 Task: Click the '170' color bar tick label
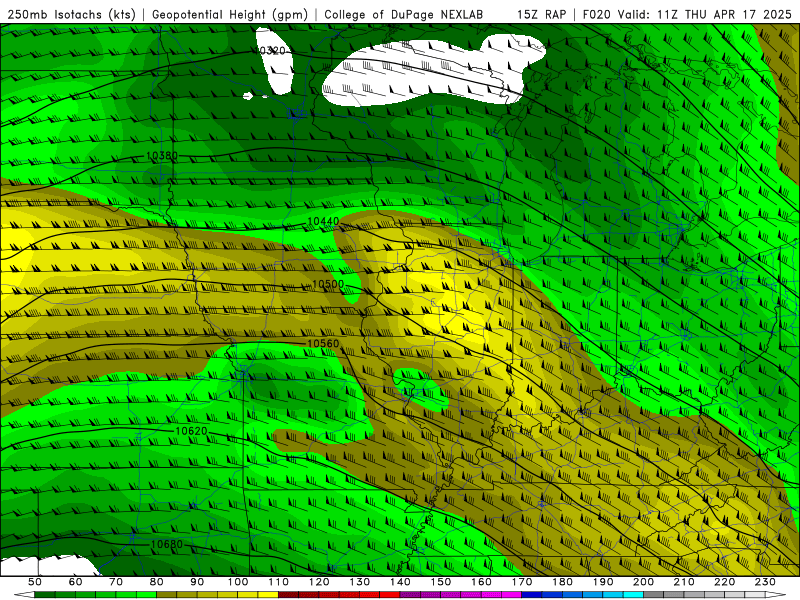click(x=522, y=582)
